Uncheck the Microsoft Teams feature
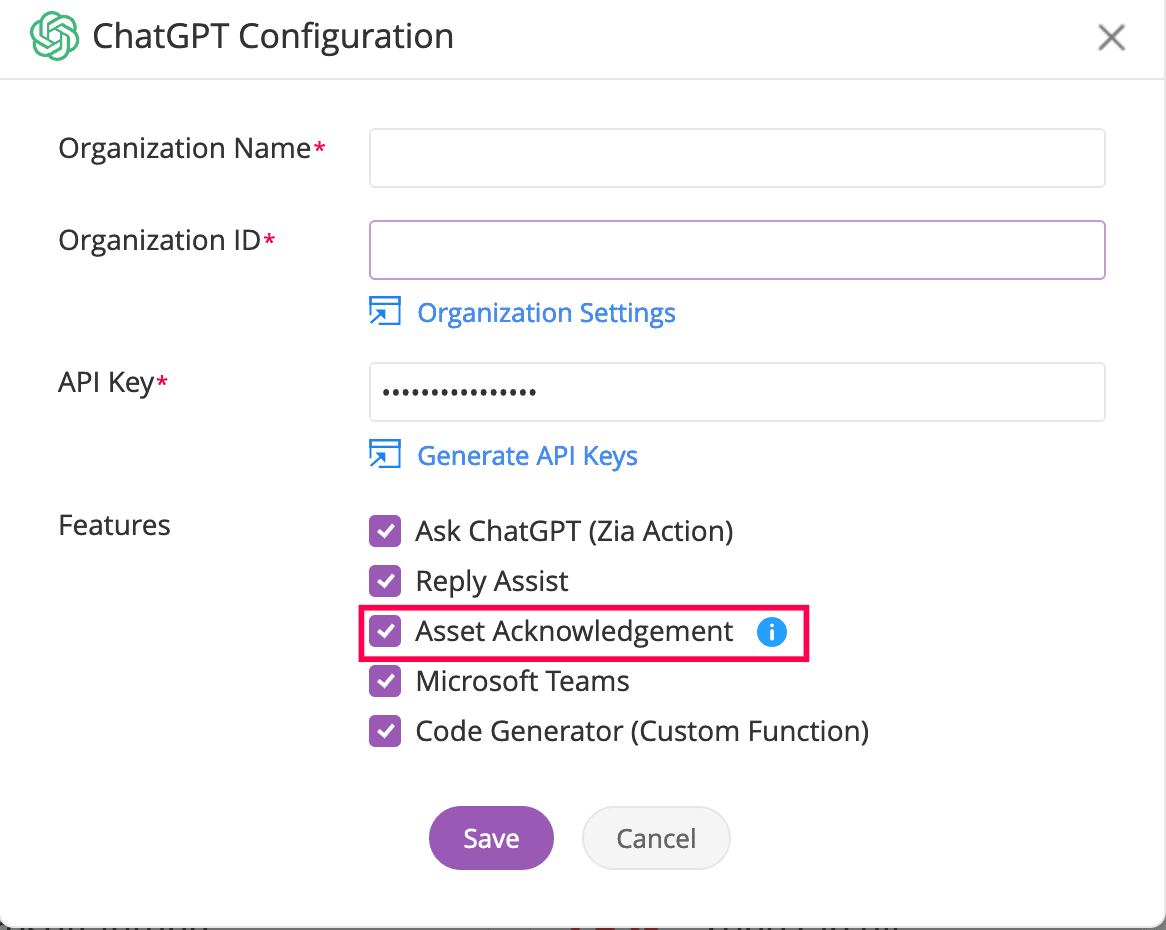Viewport: 1166px width, 930px height. click(385, 681)
